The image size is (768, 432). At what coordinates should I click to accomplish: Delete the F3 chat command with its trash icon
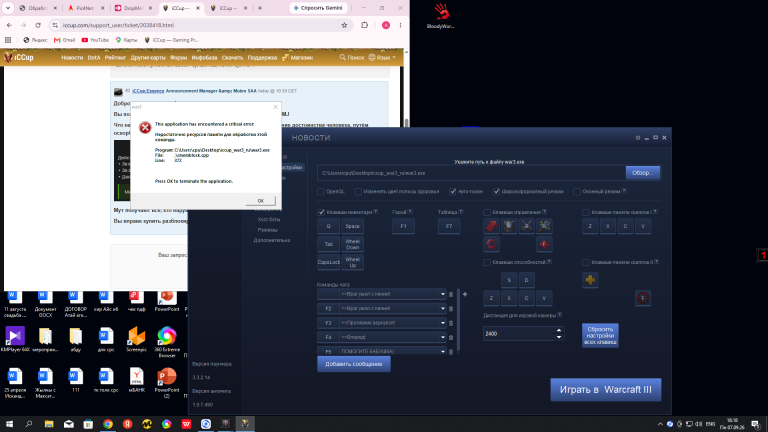[x=451, y=323]
